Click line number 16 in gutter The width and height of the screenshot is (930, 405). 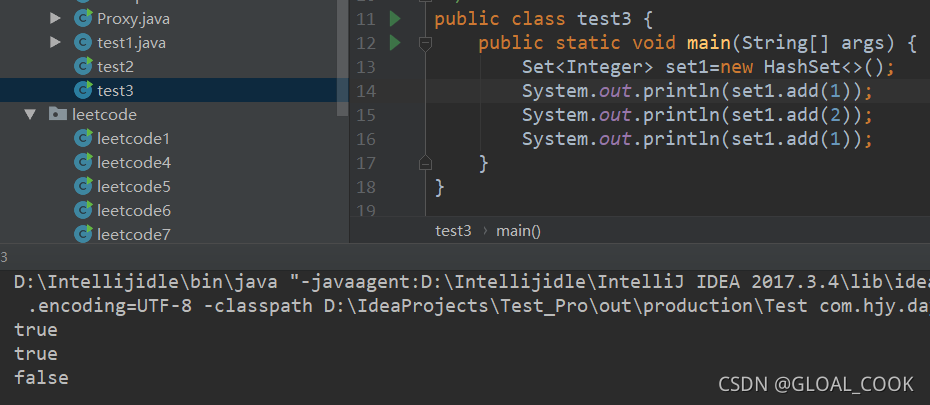[x=366, y=139]
